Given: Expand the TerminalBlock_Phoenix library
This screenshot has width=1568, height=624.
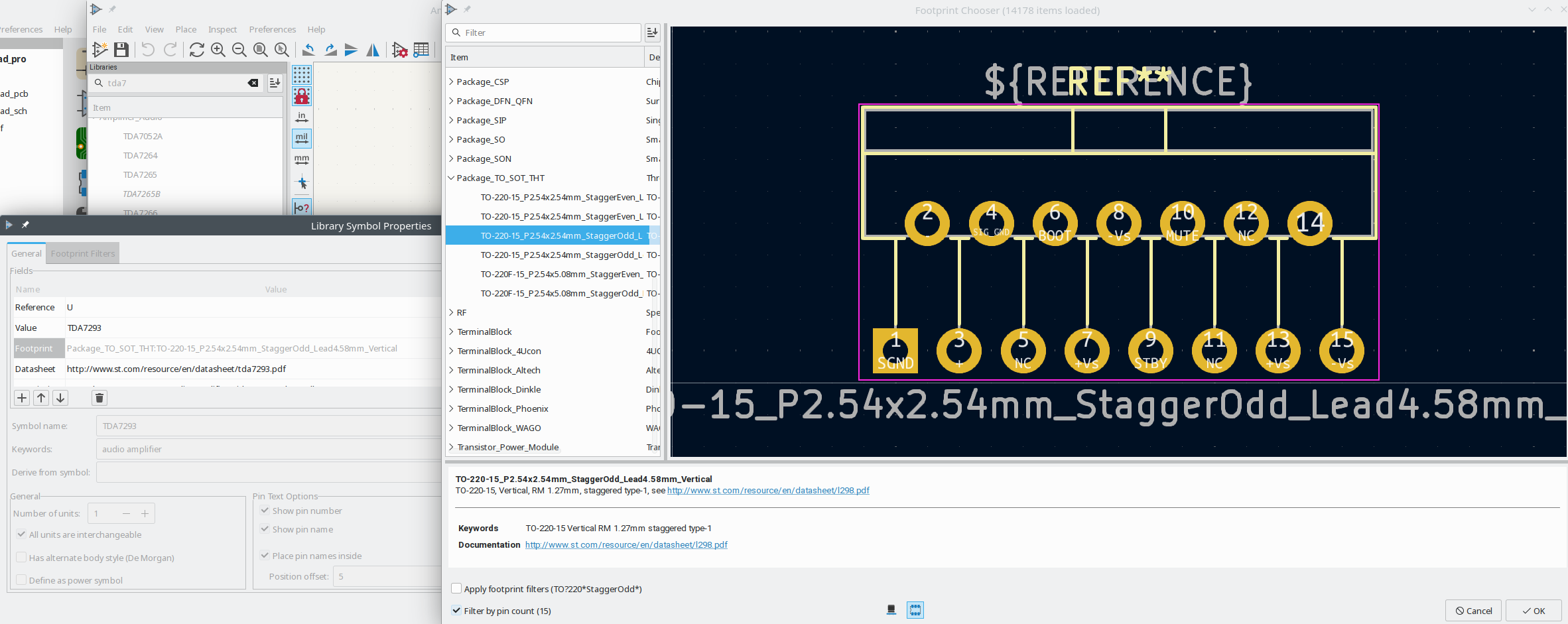Looking at the screenshot, I should click(x=452, y=408).
